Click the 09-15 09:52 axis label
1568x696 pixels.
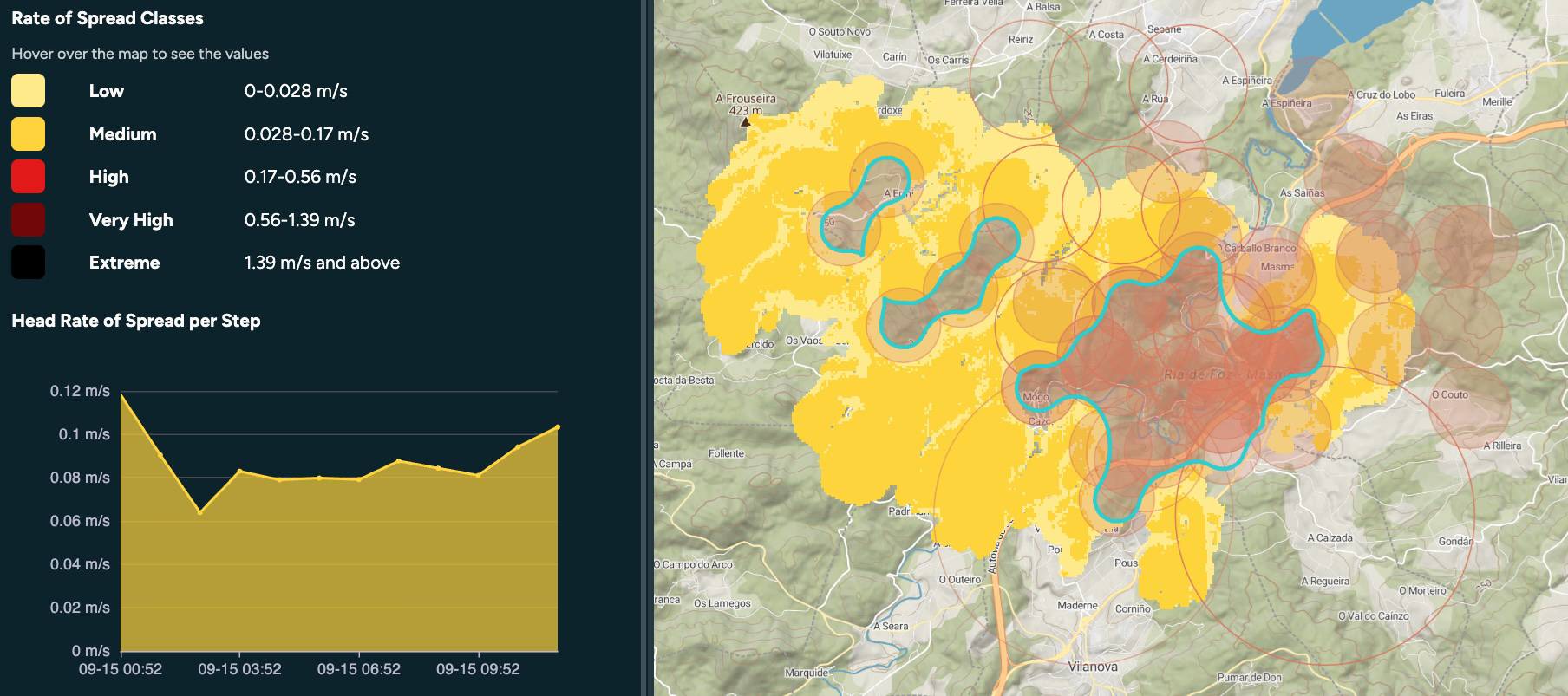478,669
